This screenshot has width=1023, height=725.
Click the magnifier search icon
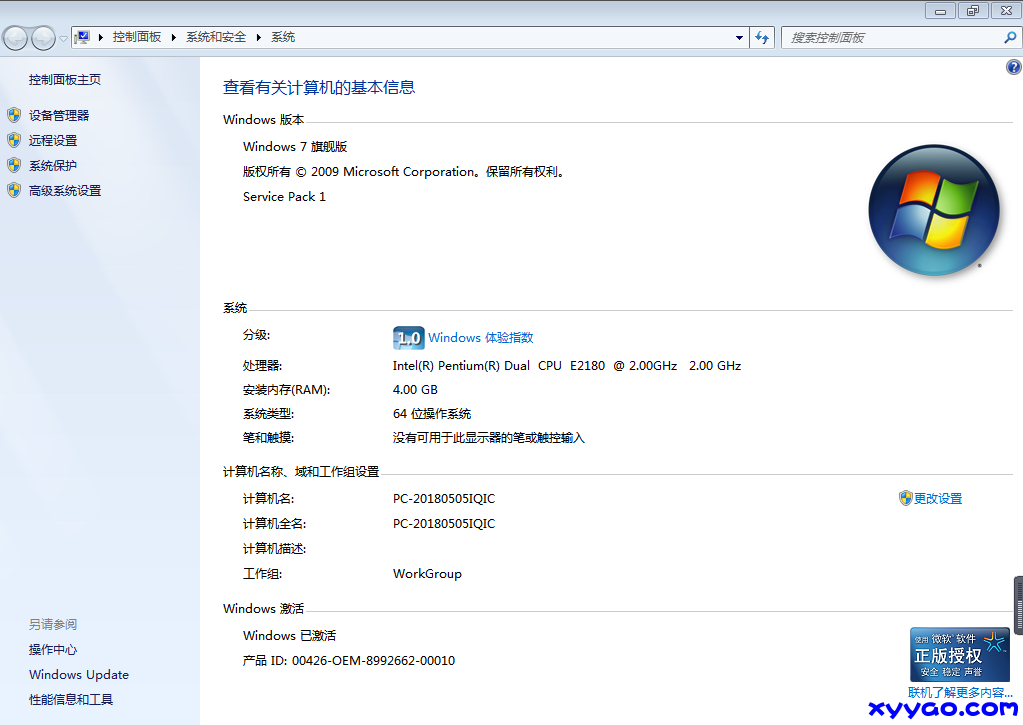[1009, 37]
